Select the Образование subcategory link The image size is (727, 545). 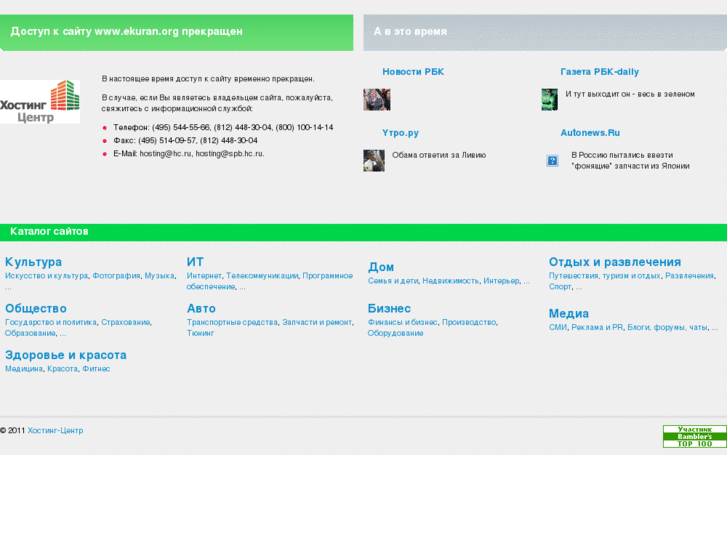click(31, 333)
